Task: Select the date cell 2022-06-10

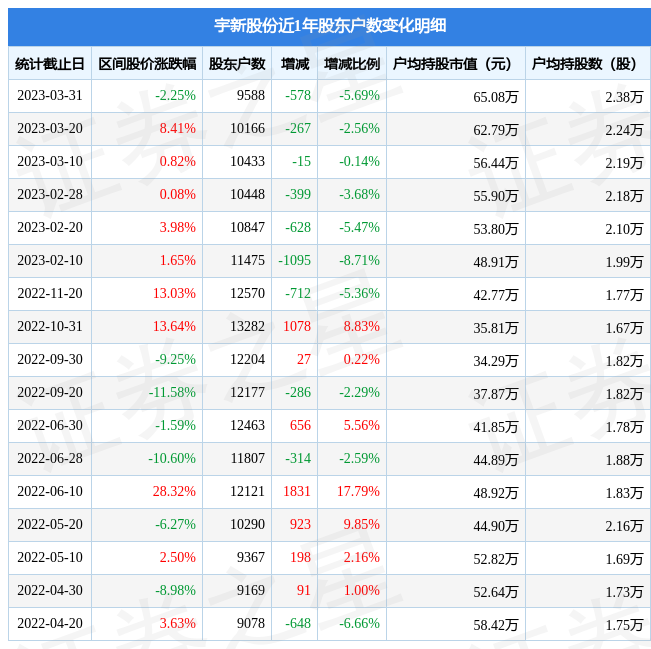Action: pos(50,491)
